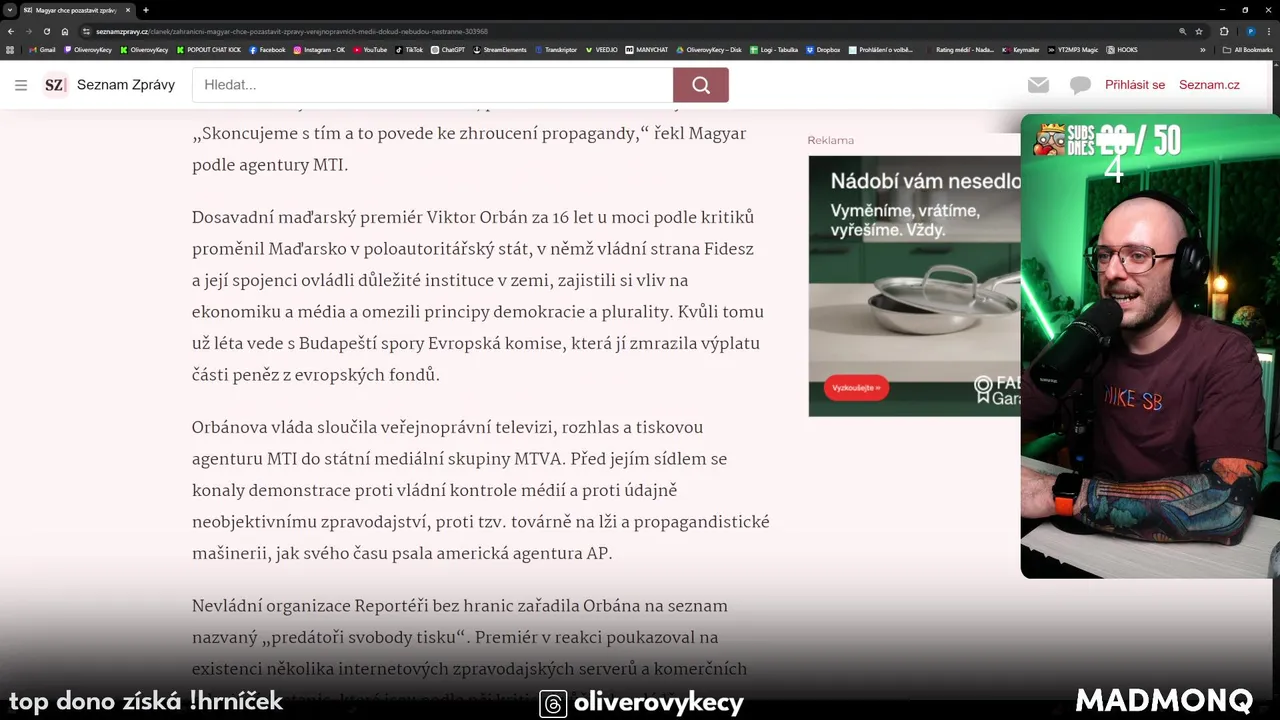
Task: Open the YT2MP3 Magic bookmark
Action: tap(1073, 49)
